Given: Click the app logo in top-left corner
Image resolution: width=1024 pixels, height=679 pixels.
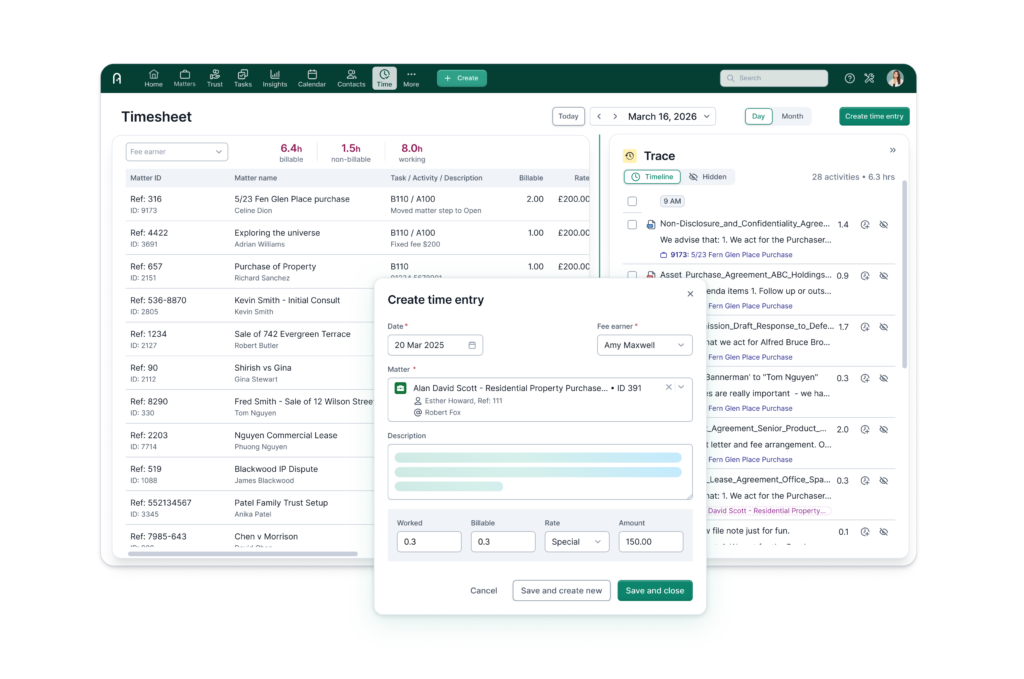Looking at the screenshot, I should coord(118,78).
